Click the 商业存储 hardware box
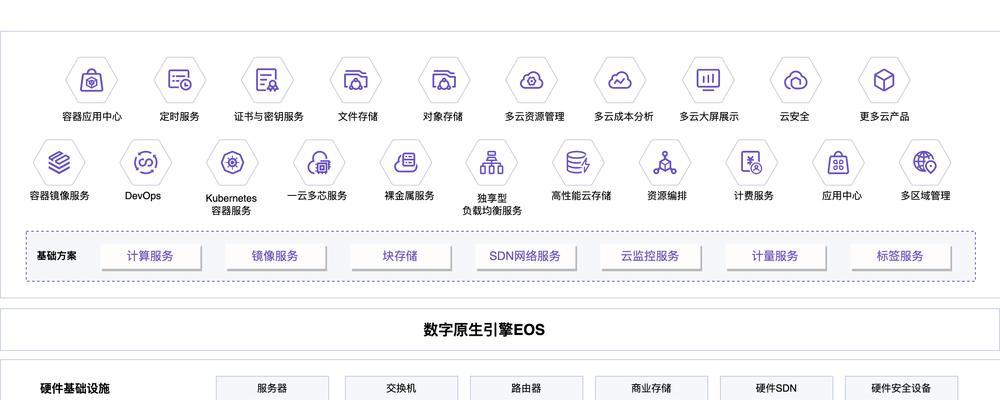 coord(651,388)
